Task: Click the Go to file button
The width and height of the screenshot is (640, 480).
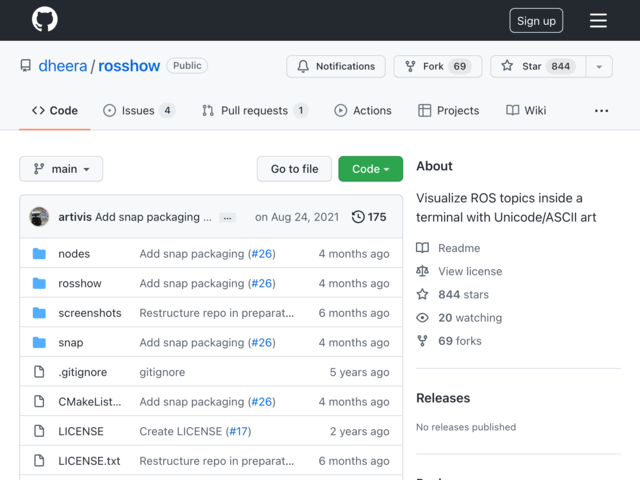Action: pos(294,169)
